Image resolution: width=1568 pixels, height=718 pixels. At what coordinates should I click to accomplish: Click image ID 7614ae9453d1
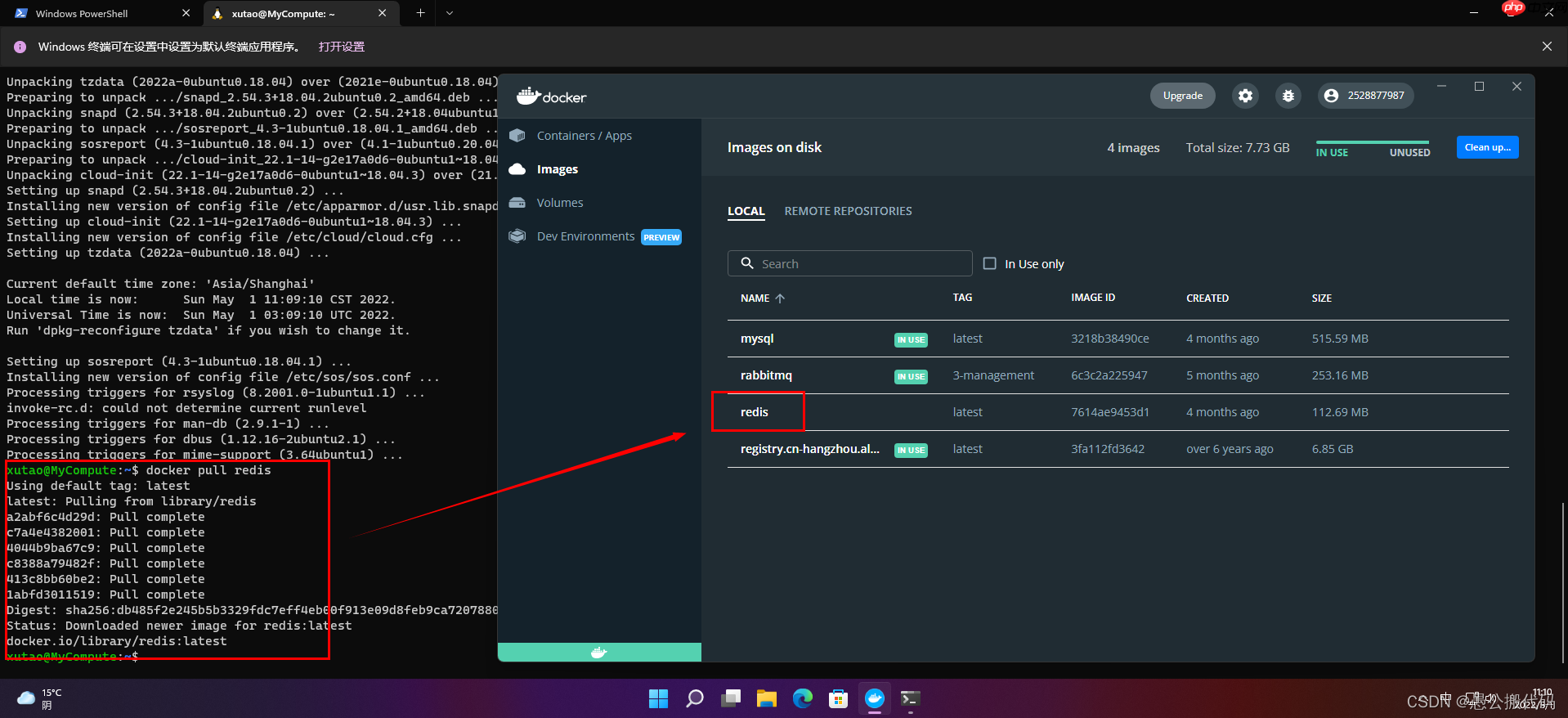[x=1109, y=412]
